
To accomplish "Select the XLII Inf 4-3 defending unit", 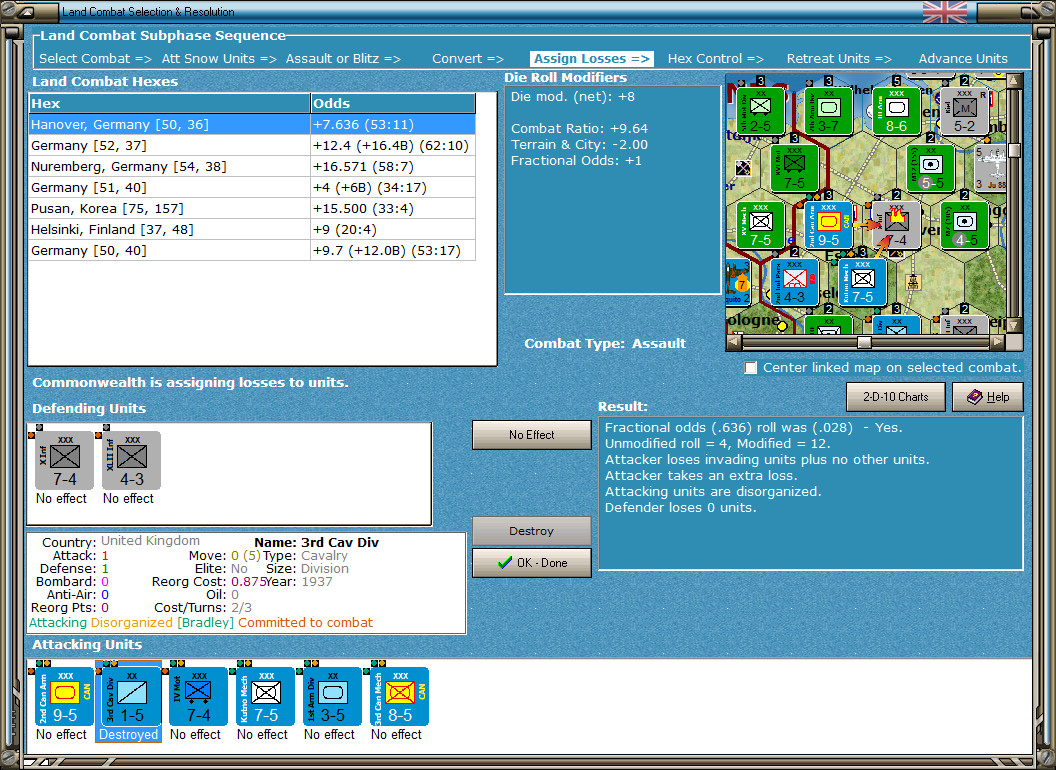I will point(131,460).
